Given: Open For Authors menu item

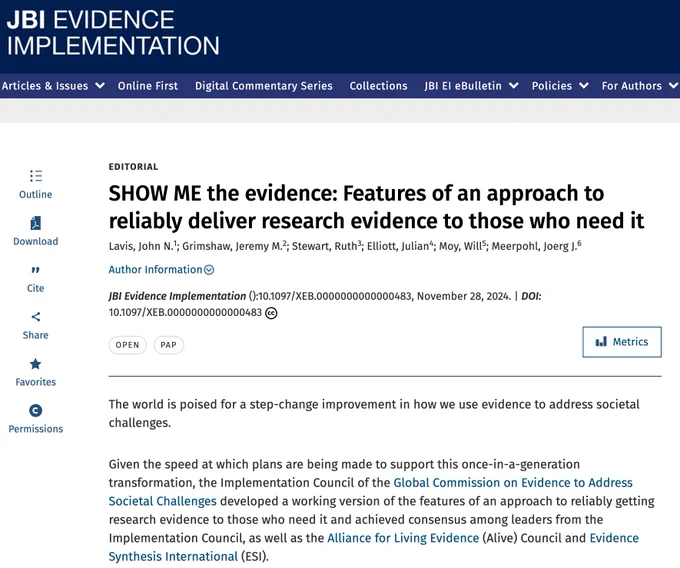Looking at the screenshot, I should [631, 86].
